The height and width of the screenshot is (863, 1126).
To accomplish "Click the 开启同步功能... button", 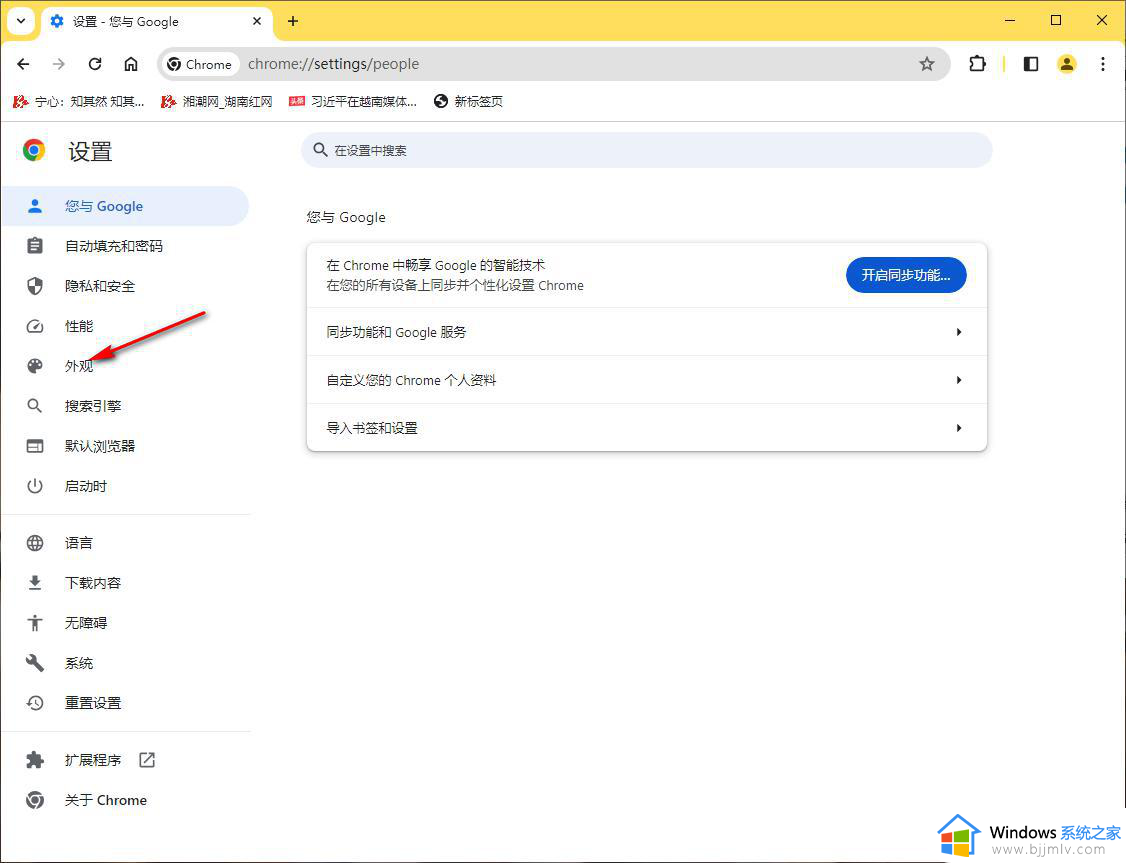I will (906, 275).
